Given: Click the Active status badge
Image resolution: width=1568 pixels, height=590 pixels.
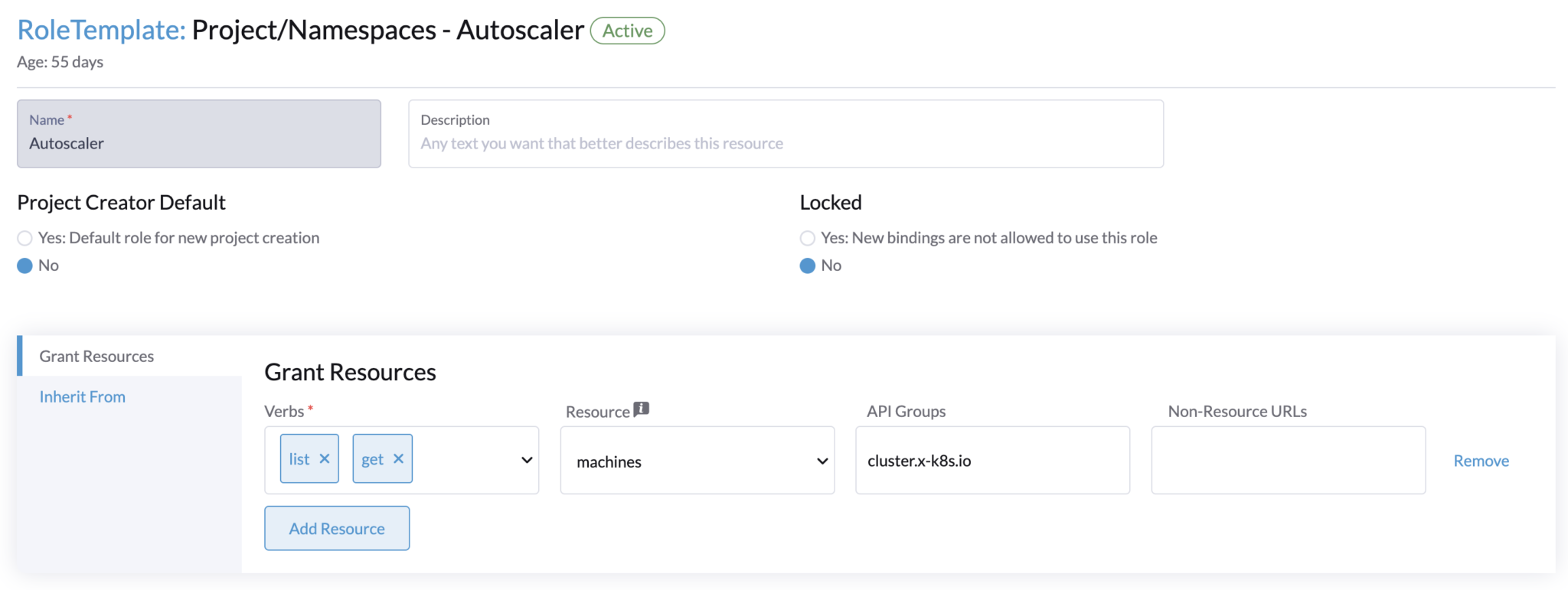Looking at the screenshot, I should tap(627, 31).
